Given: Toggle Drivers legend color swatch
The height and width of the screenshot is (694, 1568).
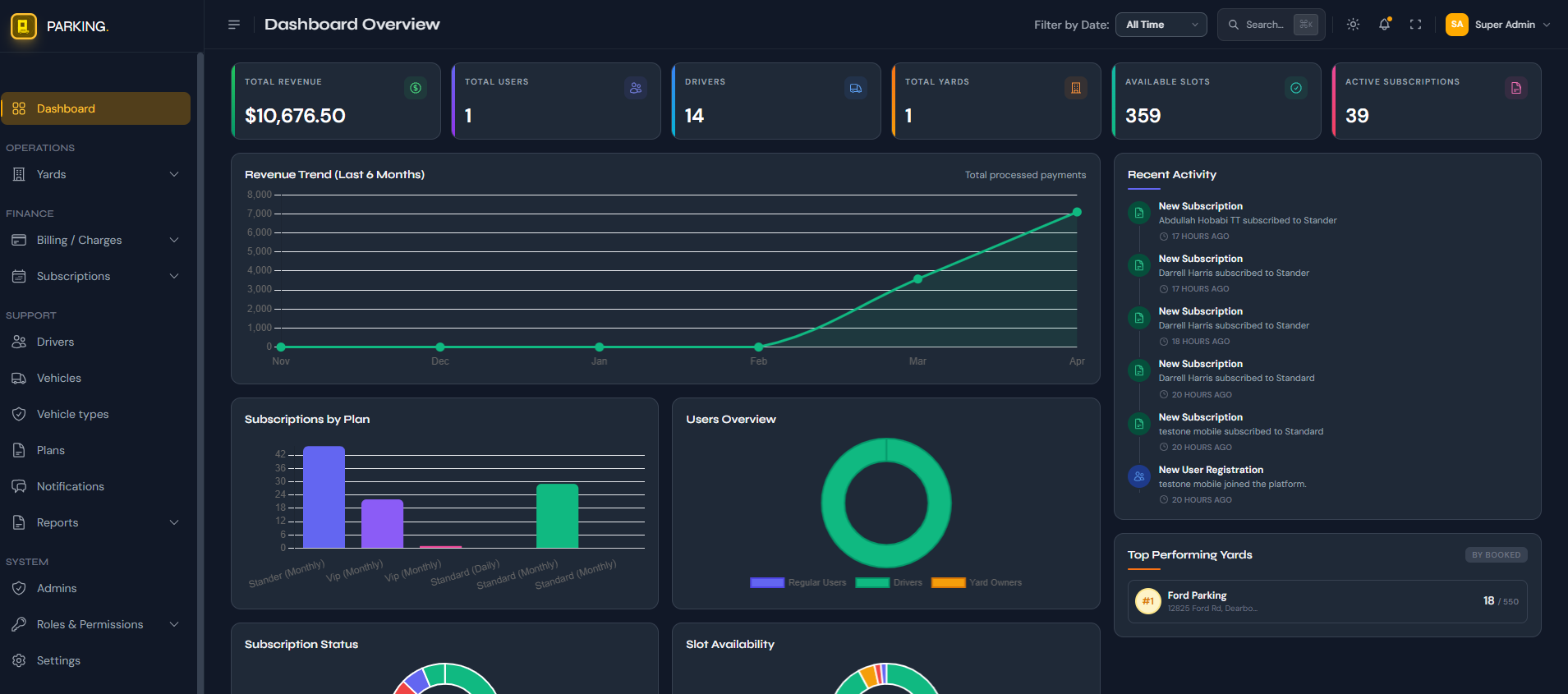Looking at the screenshot, I should tap(872, 583).
